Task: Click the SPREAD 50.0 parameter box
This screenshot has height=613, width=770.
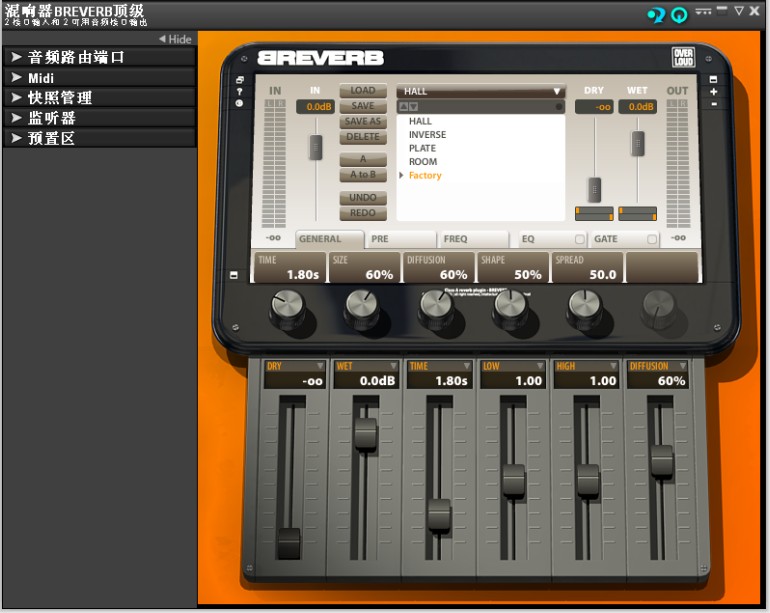Action: pyautogui.click(x=586, y=267)
